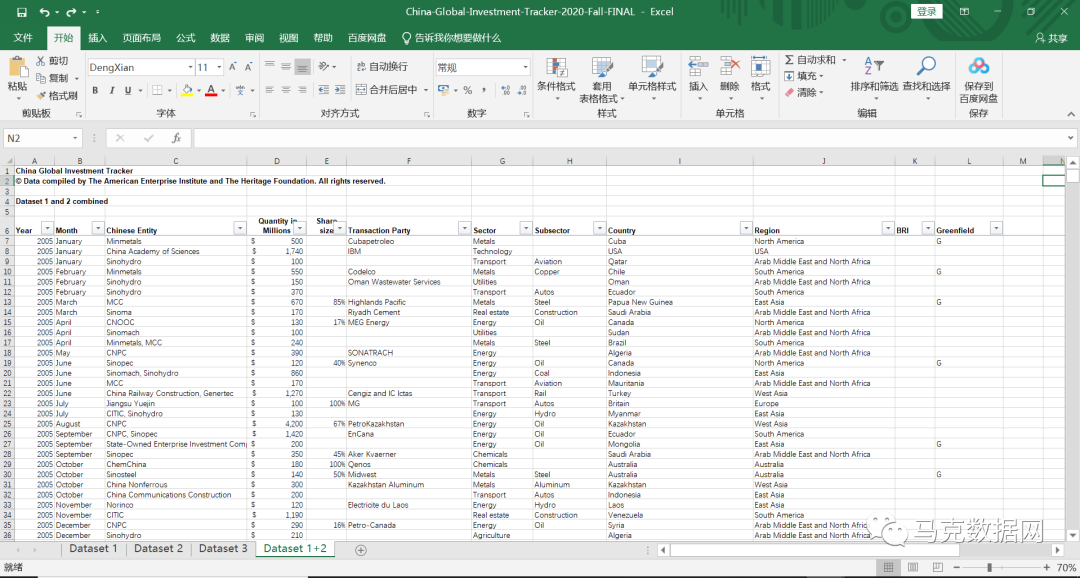This screenshot has width=1080, height=578.
Task: Toggle bottom align vertical alignment
Action: pos(302,67)
